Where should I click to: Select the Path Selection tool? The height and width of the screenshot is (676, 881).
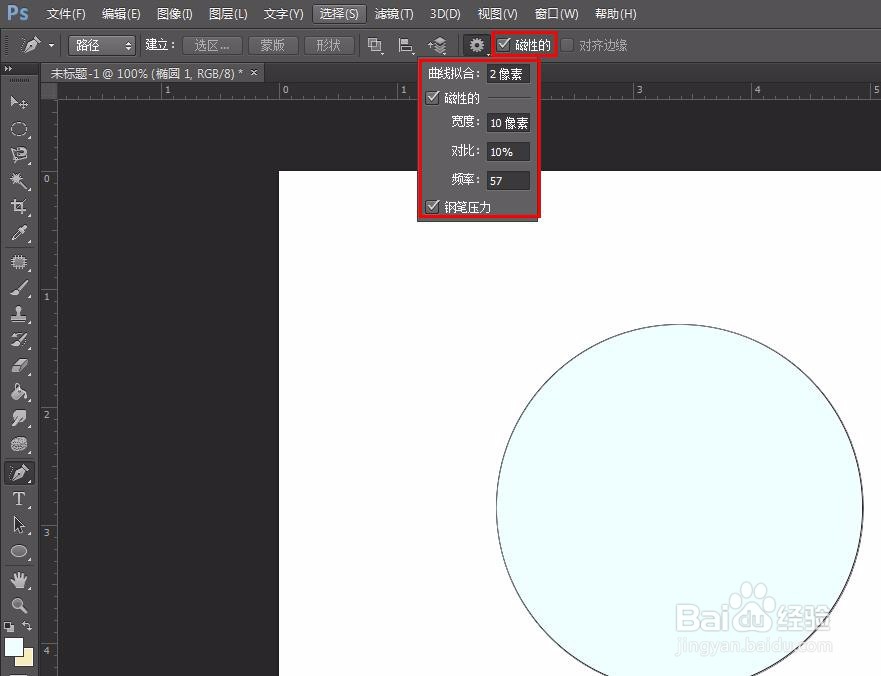coord(19,525)
